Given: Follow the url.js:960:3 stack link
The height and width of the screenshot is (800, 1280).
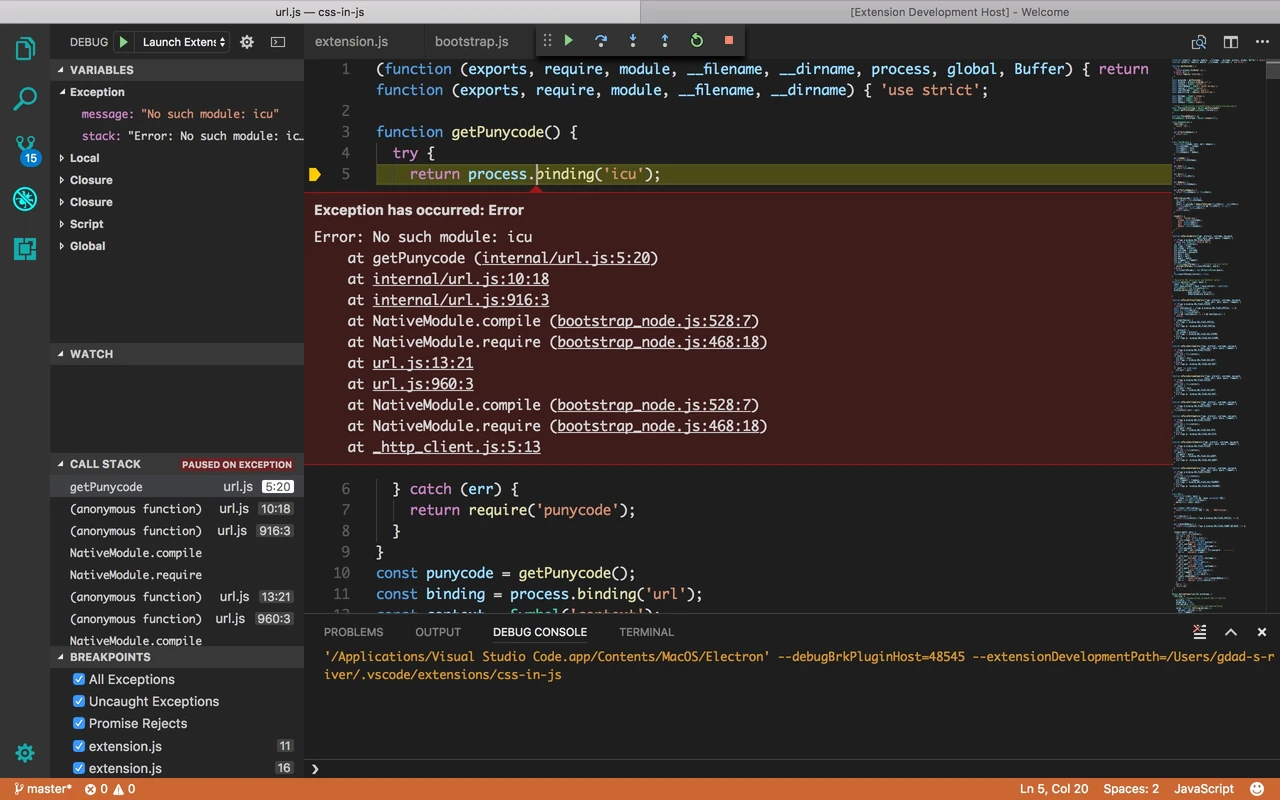Looking at the screenshot, I should point(423,384).
